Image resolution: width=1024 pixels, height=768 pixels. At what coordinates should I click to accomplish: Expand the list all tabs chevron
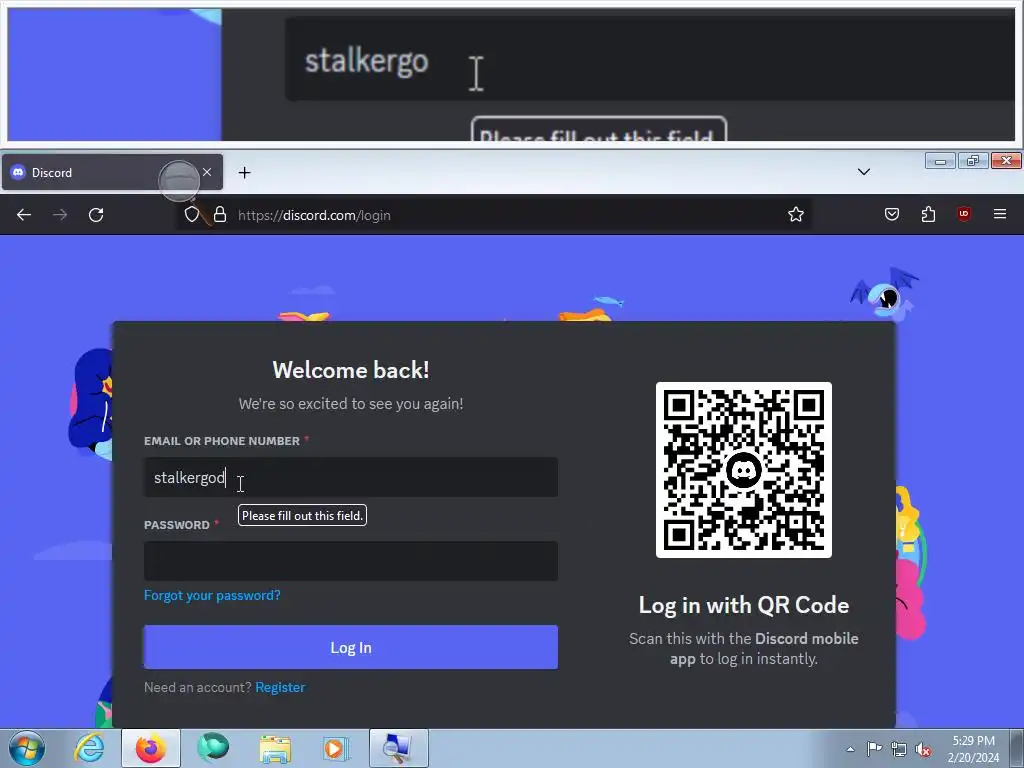tap(864, 172)
